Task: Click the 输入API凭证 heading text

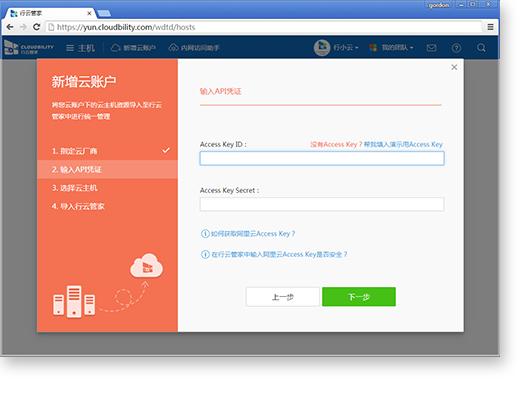Action: coord(221,91)
